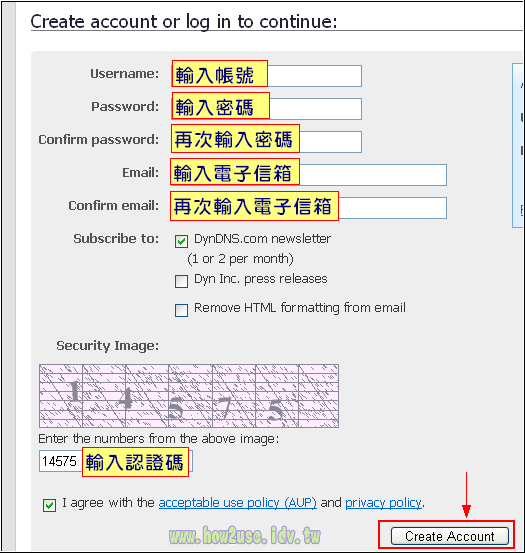Check the Dyn Inc. press releases box
The image size is (525, 553).
(x=182, y=281)
